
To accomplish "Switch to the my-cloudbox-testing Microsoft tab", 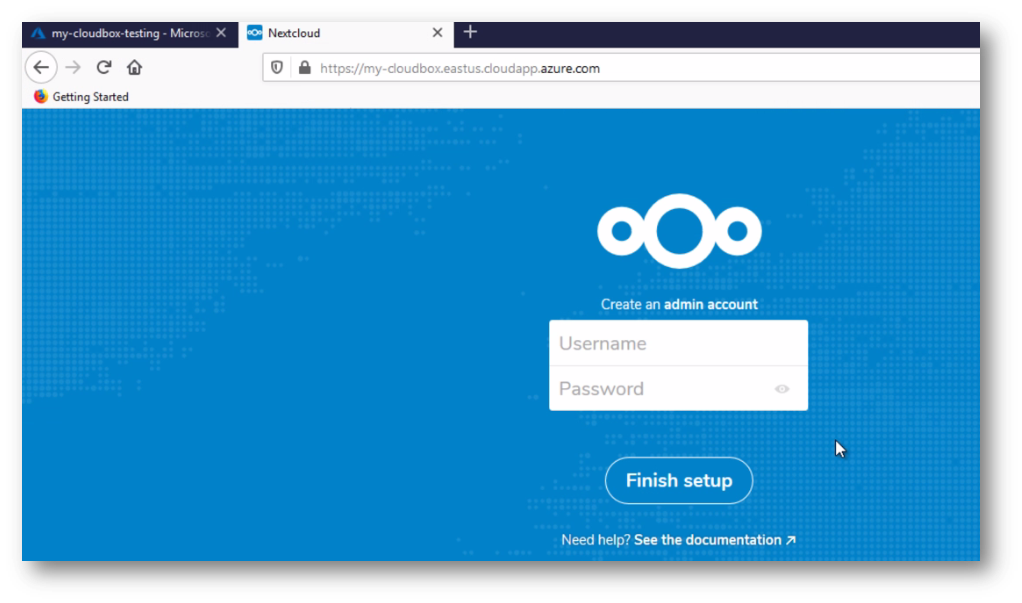I will [x=130, y=33].
